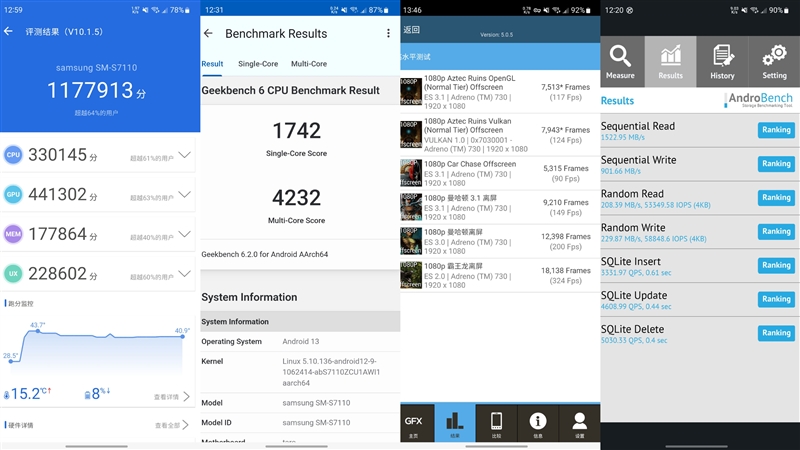This screenshot has height=450, width=800.
Task: Click Ranking button for SQLite Delete
Action: click(776, 333)
